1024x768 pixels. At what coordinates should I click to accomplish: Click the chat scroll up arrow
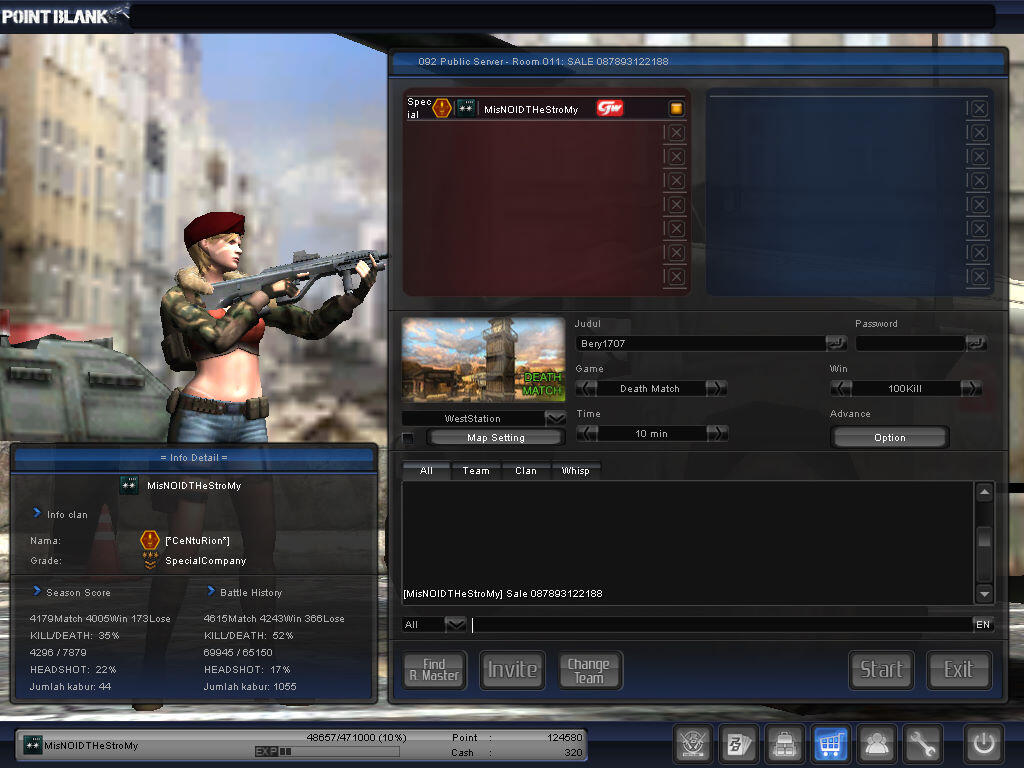[984, 492]
